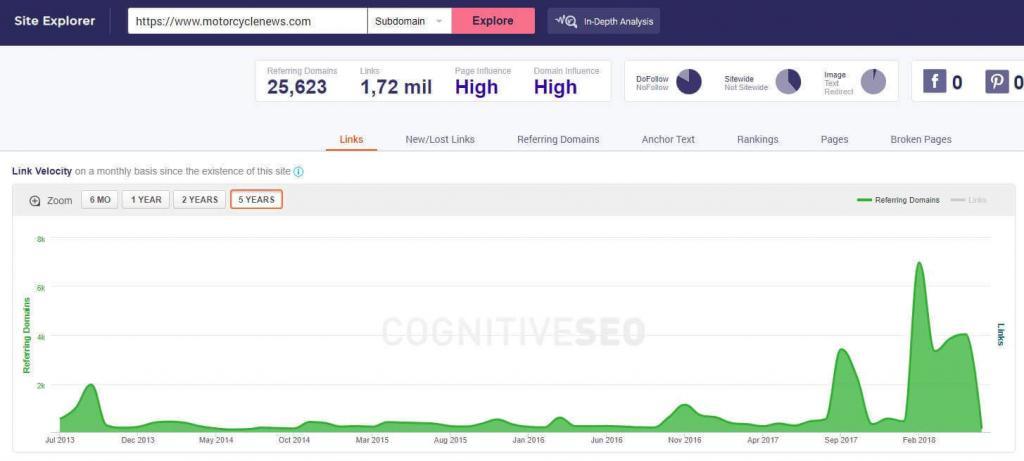Click the Site Explorer title
Screen dimensions: 1024x461
coord(55,21)
